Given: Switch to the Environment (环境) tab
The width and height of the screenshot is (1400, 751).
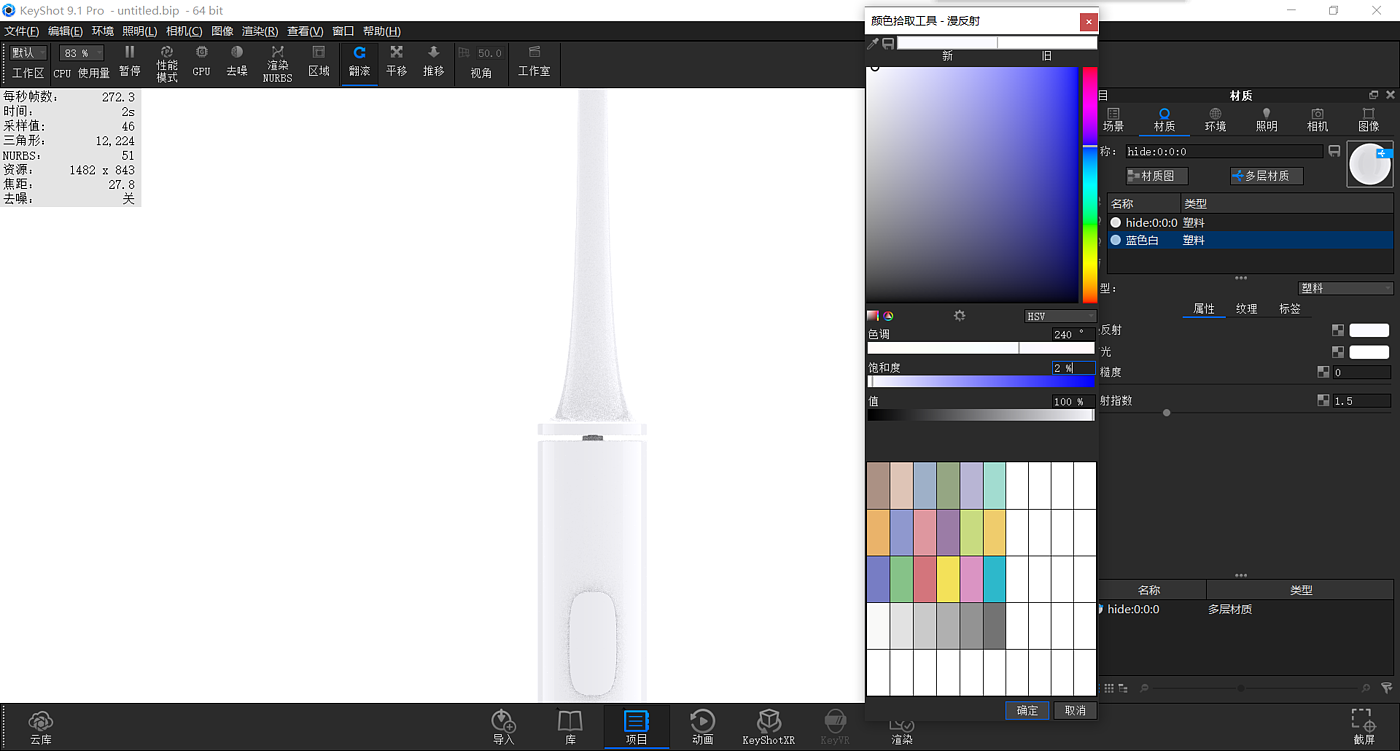Looking at the screenshot, I should click(x=1215, y=120).
